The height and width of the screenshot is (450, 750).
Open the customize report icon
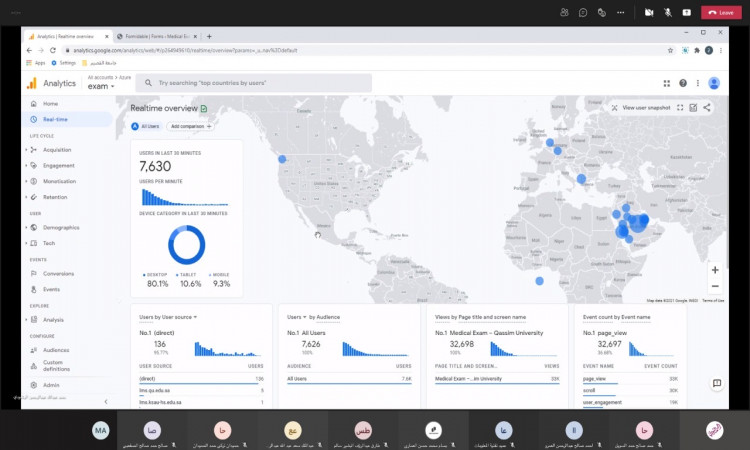click(x=693, y=108)
